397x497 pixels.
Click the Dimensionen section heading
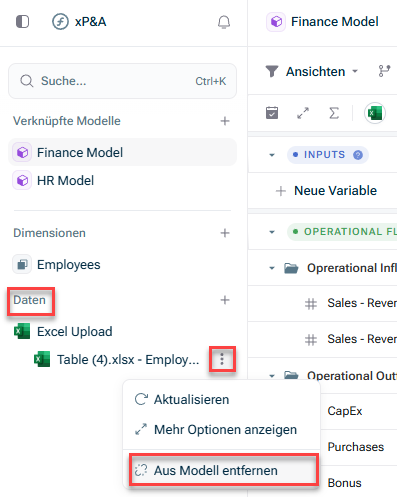click(x=49, y=233)
